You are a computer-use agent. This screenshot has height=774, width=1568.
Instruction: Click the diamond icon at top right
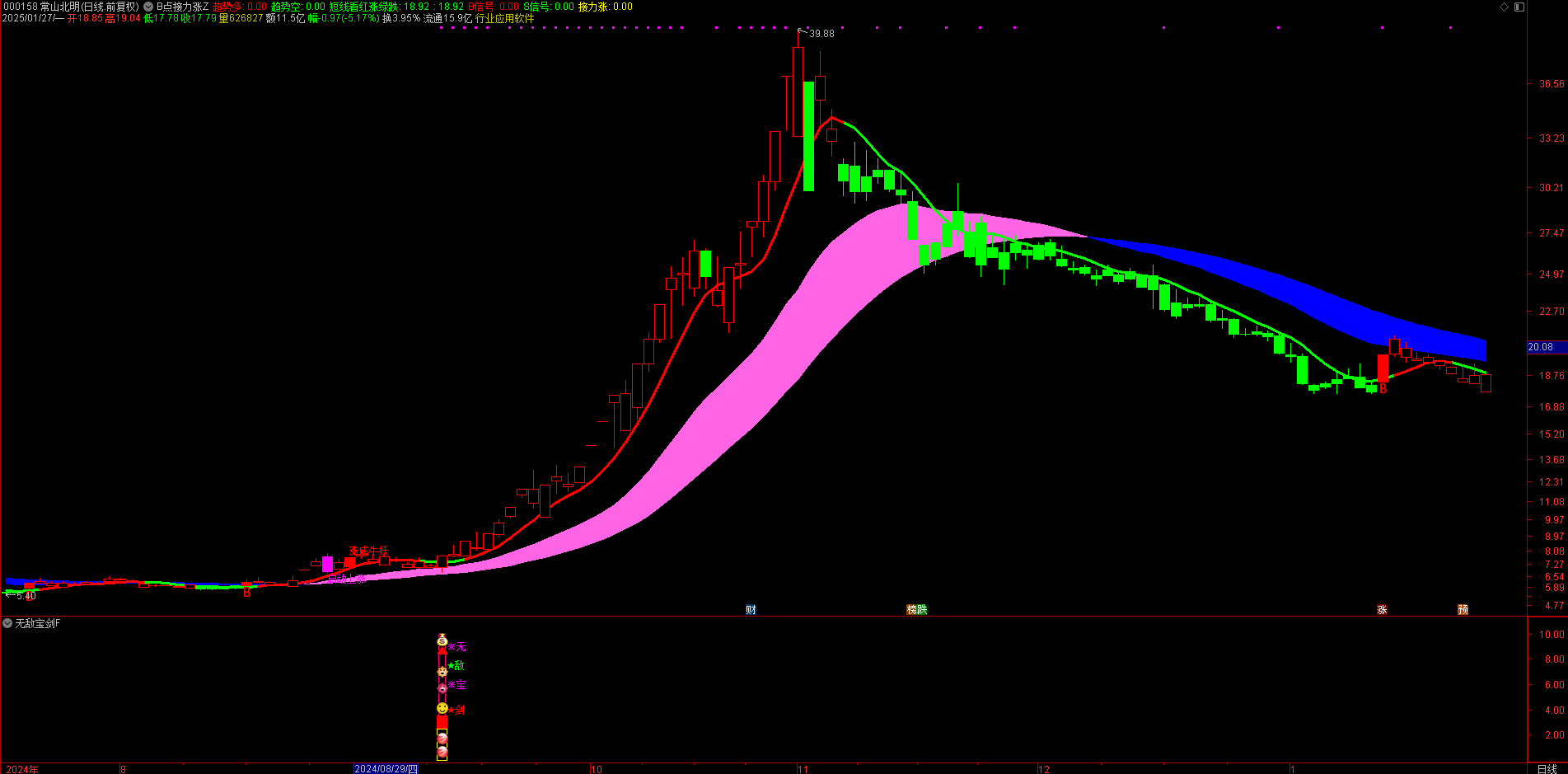(x=1504, y=7)
